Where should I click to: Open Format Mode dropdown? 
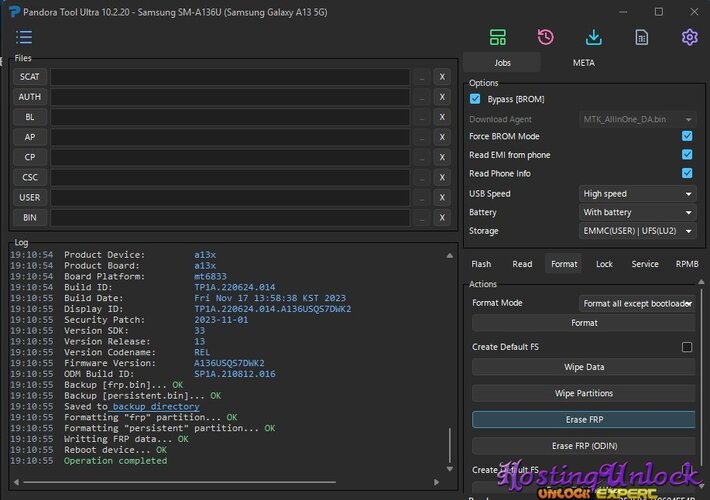pos(637,303)
